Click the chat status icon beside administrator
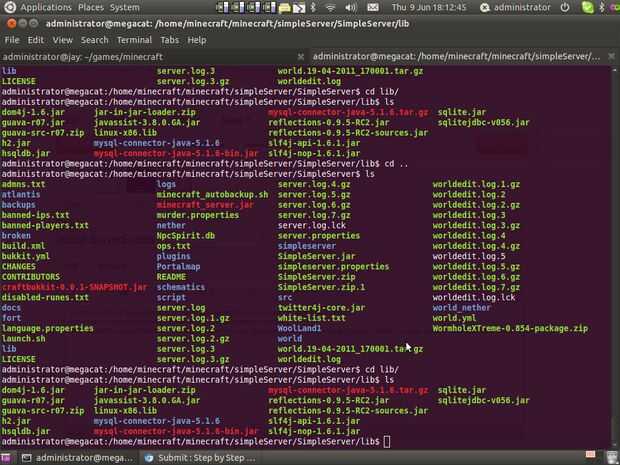 [485, 7]
